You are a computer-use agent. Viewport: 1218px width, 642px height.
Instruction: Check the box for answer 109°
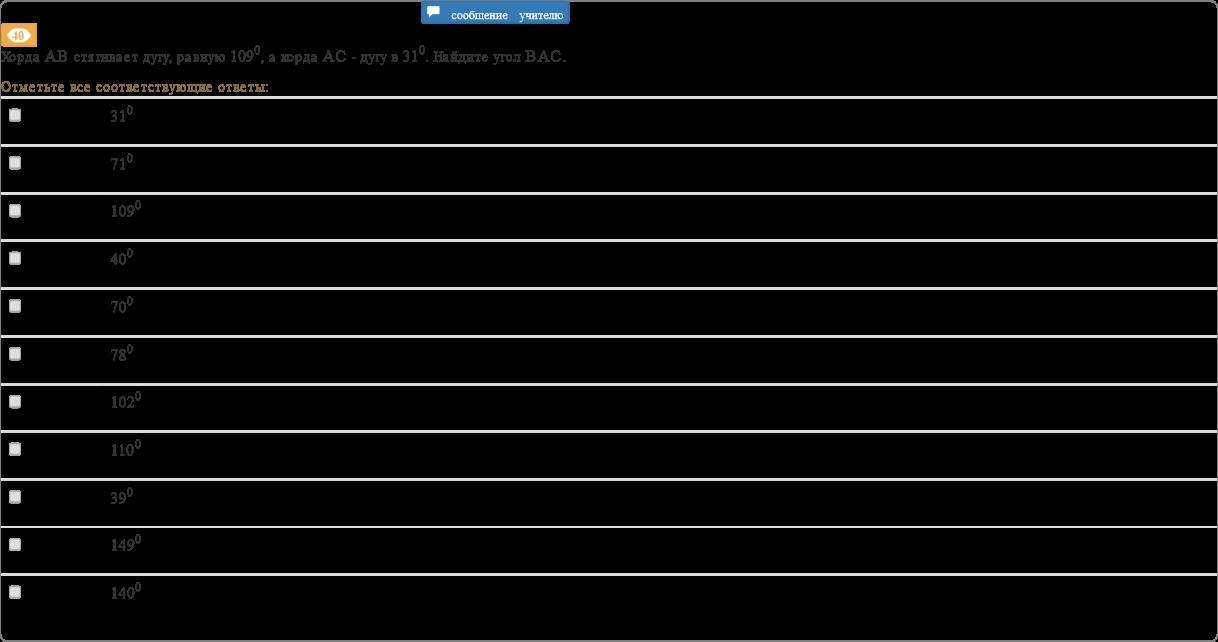(x=15, y=211)
